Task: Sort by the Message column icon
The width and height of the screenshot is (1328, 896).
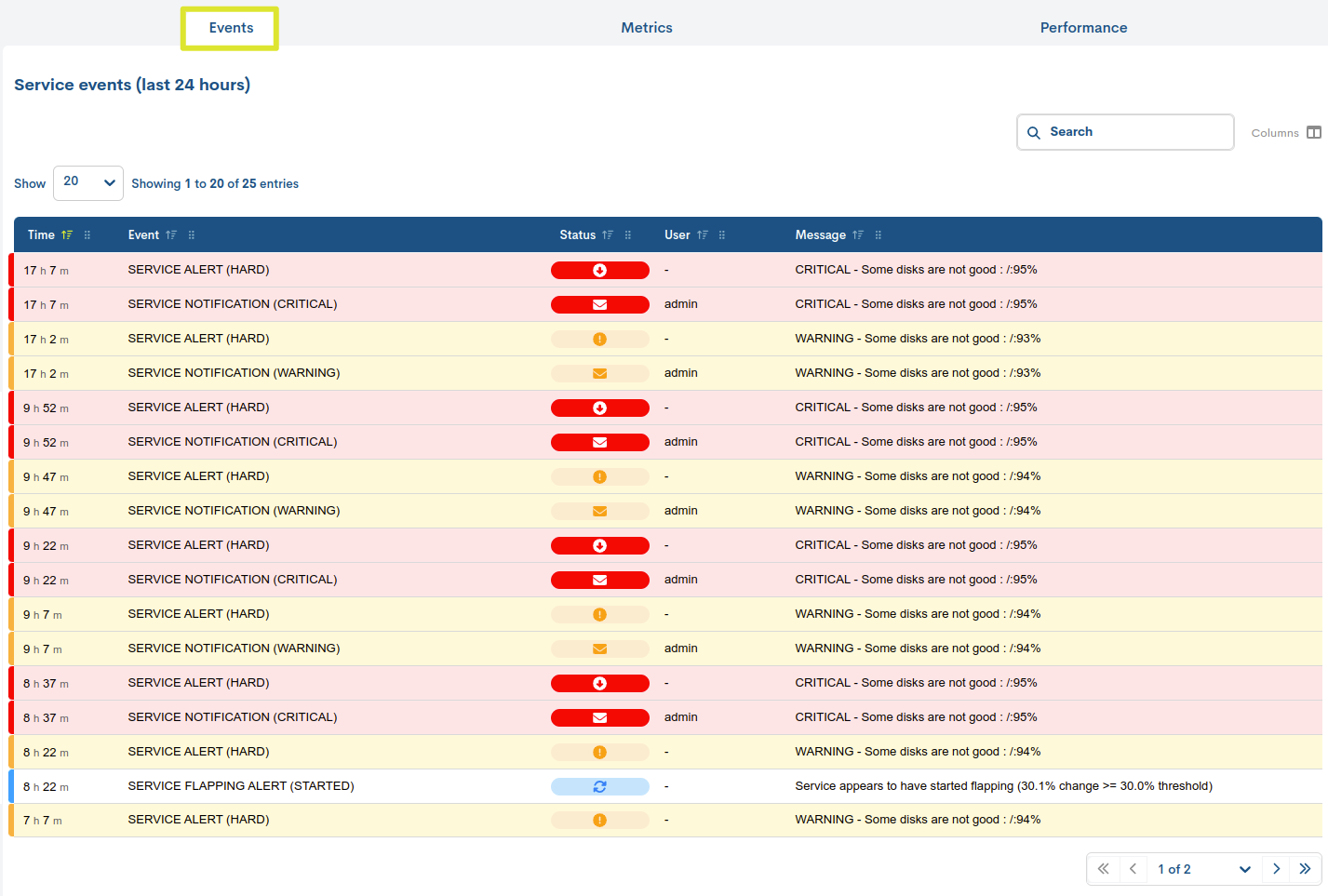Action: point(858,235)
